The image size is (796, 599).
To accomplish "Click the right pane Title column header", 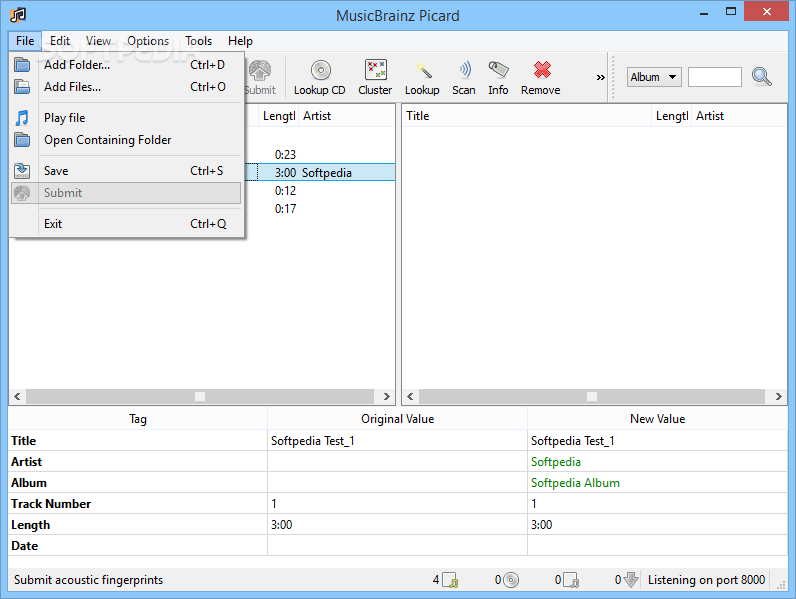I will pos(527,116).
